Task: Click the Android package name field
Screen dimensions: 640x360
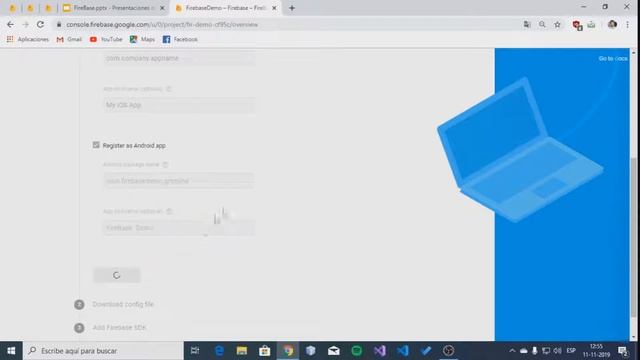Action: (179, 180)
